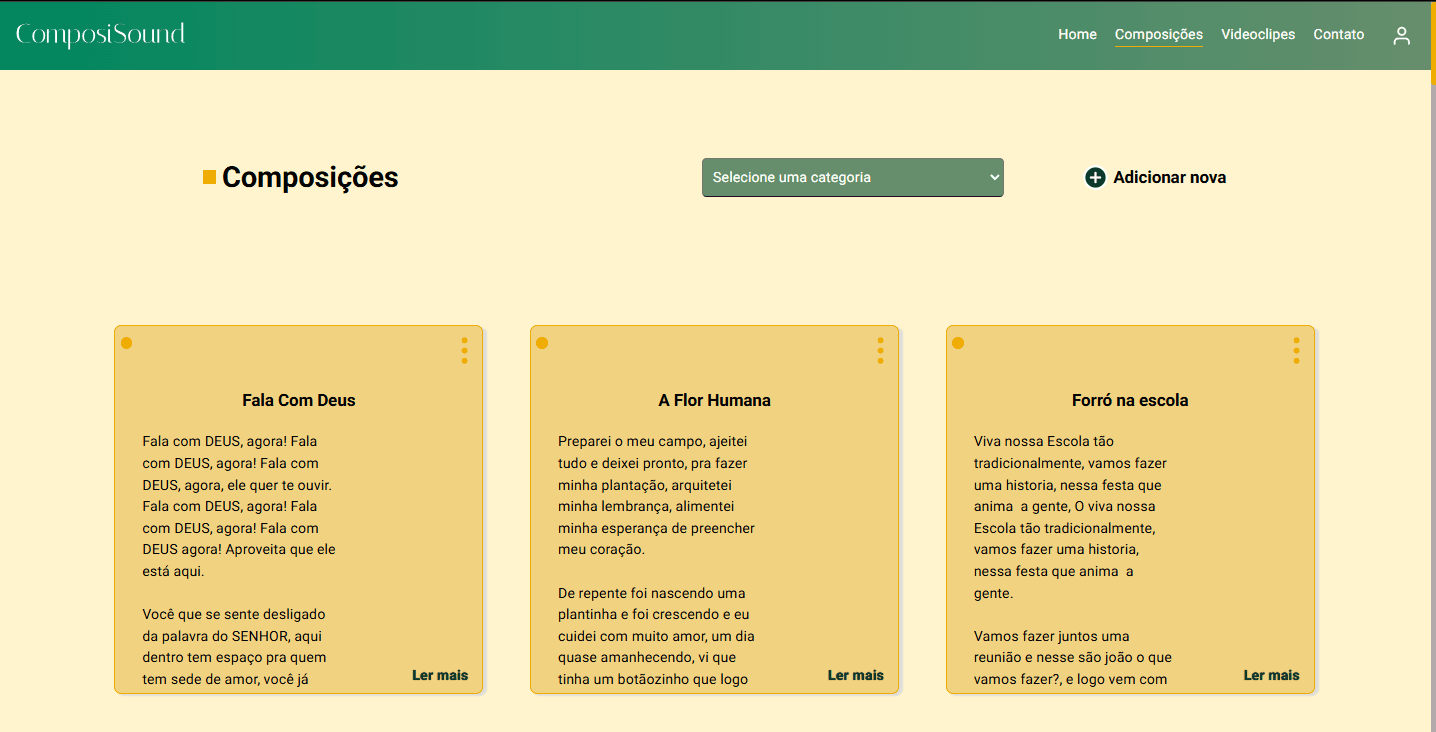Click the orange dot on Fala Com Deus card
Viewport: 1436px width, 732px height.
(127, 343)
